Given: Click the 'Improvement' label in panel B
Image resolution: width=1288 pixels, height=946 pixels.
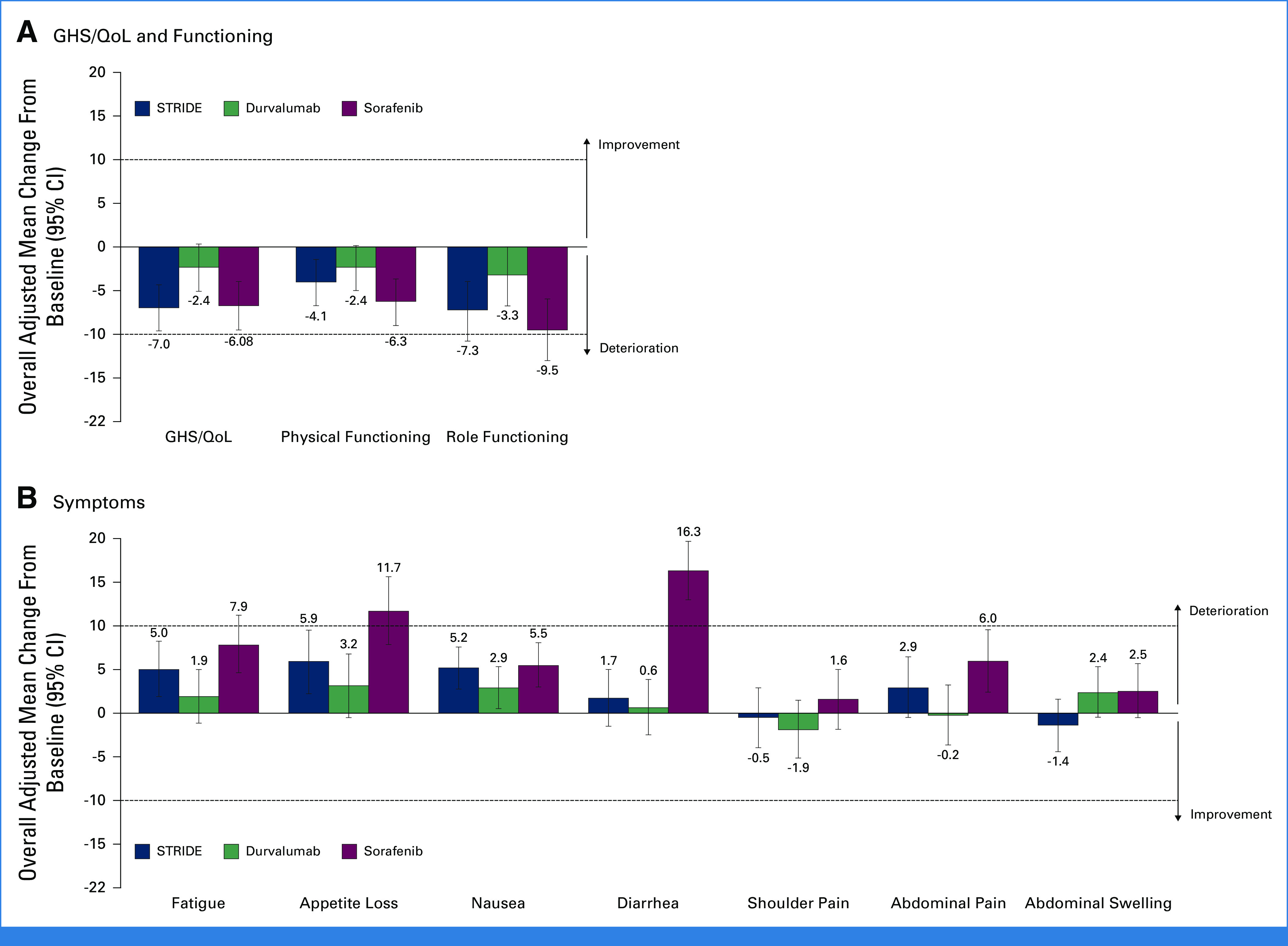Looking at the screenshot, I should pos(1231,814).
